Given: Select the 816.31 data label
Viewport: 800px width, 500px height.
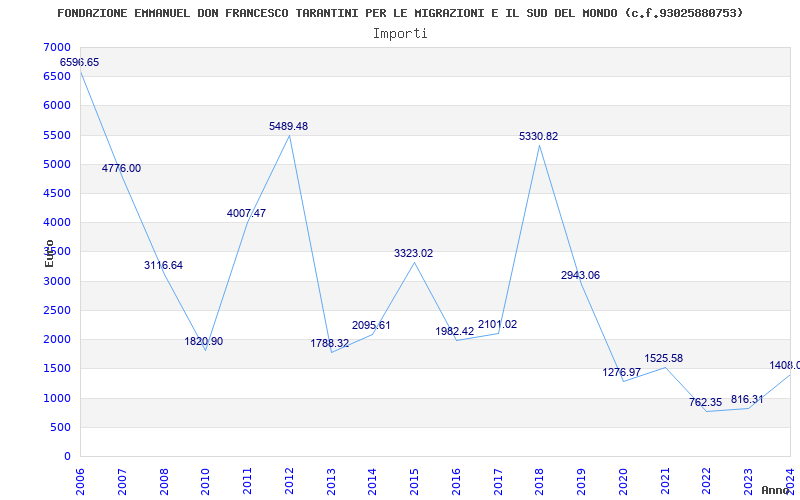Looking at the screenshot, I should point(747,399).
